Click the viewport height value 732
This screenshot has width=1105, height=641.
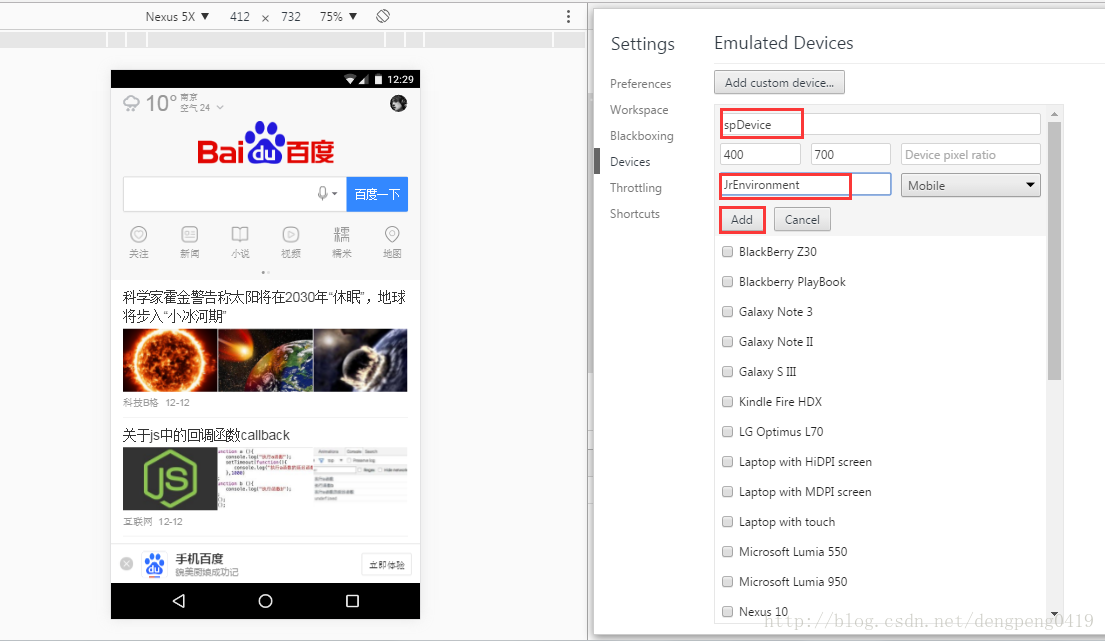[291, 16]
